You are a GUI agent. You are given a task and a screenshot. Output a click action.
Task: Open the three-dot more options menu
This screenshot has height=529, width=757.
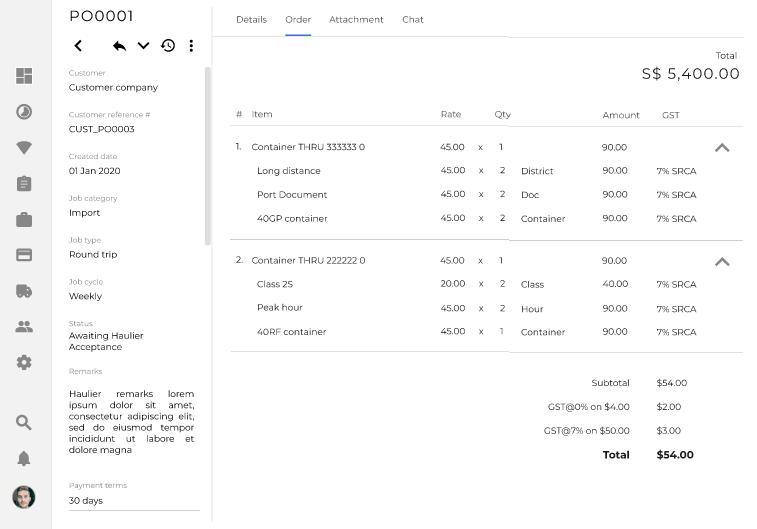click(x=191, y=46)
